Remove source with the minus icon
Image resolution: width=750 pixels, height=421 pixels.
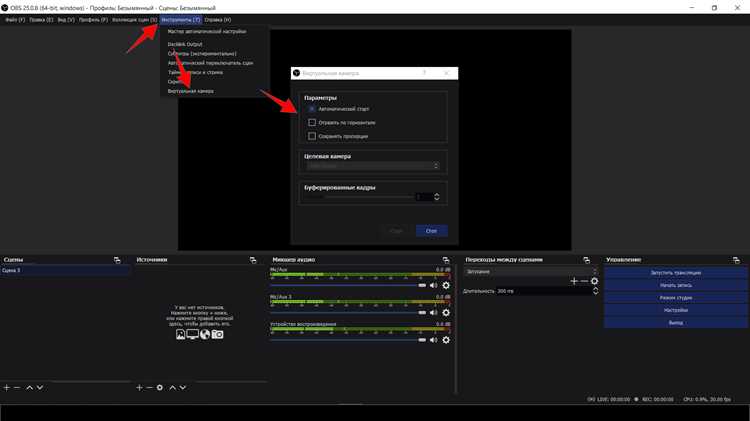[x=149, y=388]
